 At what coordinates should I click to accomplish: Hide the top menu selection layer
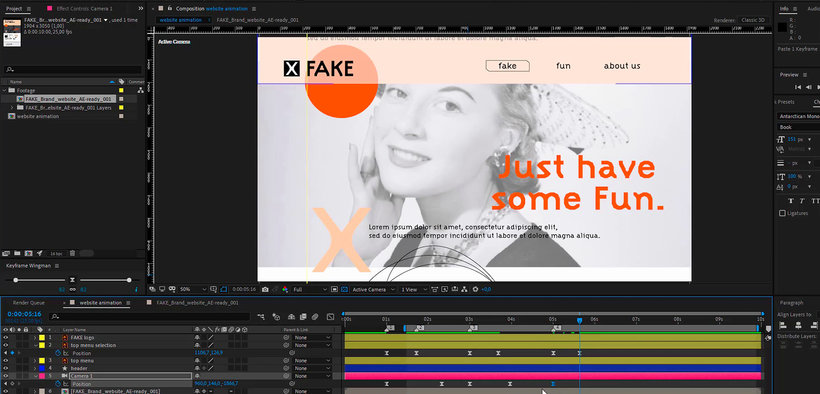tap(6, 345)
